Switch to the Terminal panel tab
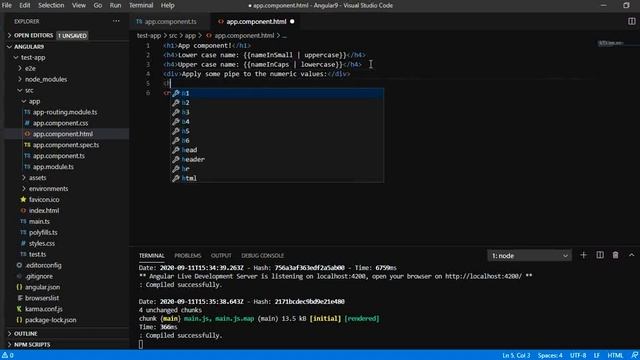Screen dimensions: 640x360 point(151,256)
